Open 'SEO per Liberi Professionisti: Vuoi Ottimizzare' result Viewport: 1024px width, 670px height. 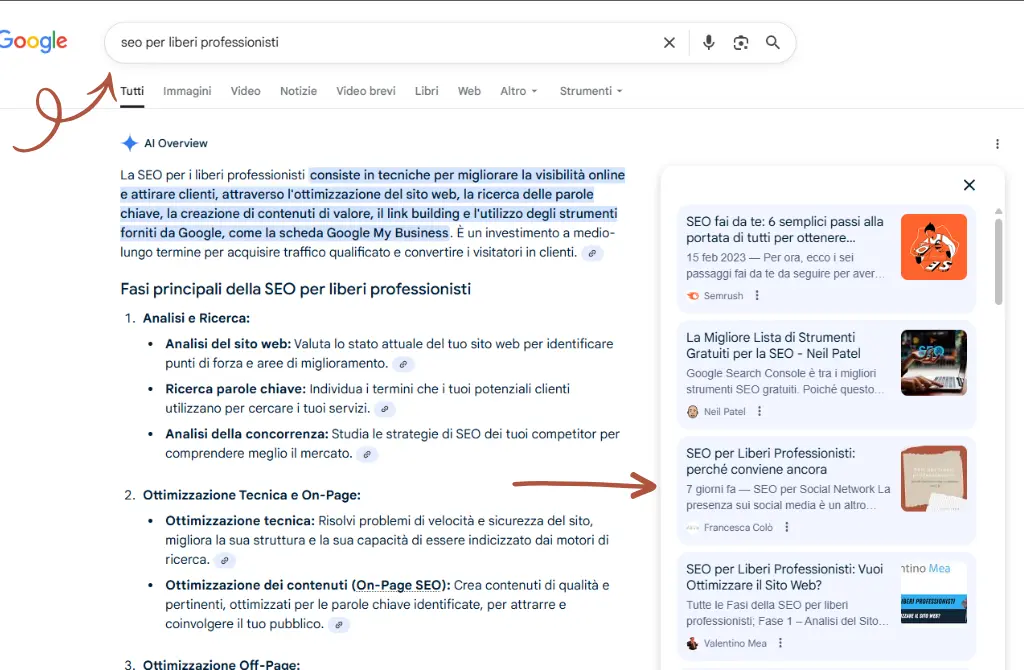(784, 577)
